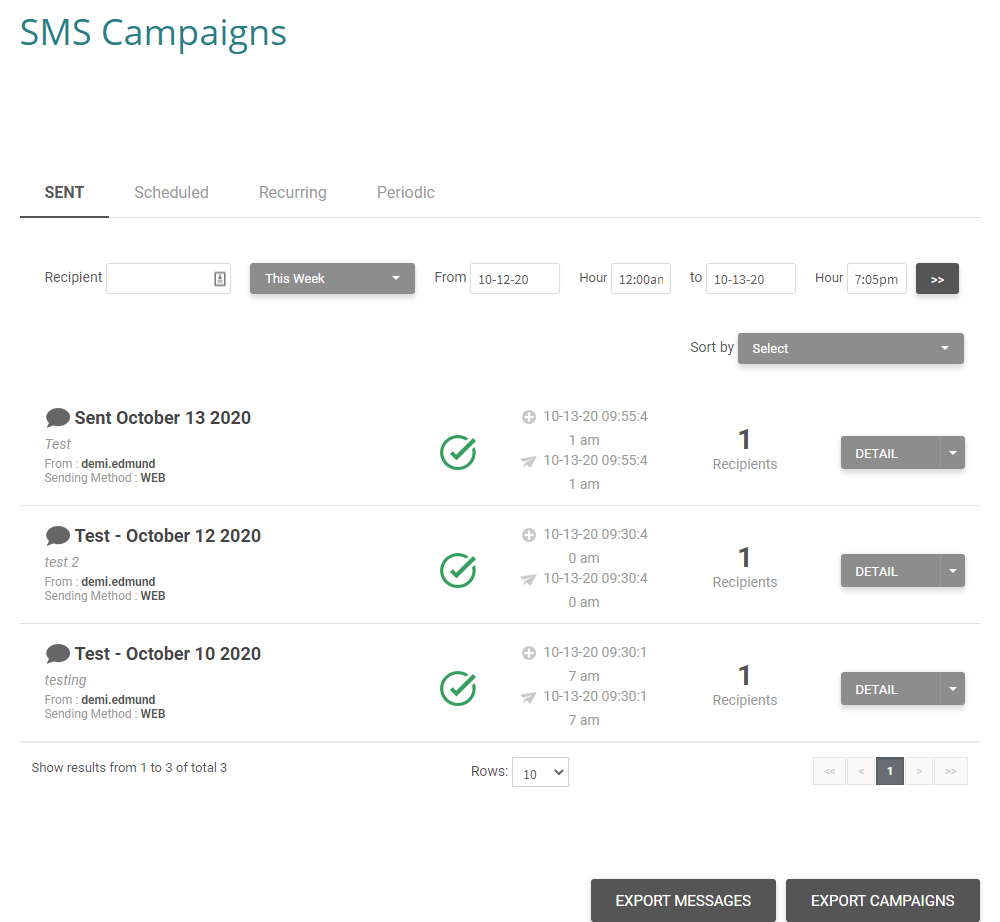
Task: Click DETAIL button for Test - October 12 2020
Action: coord(890,571)
